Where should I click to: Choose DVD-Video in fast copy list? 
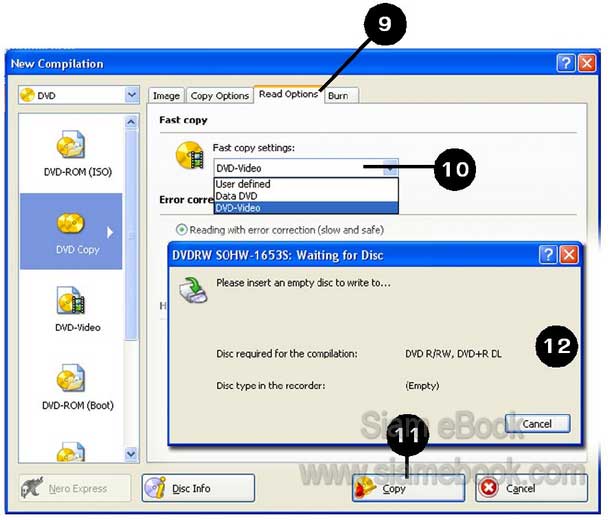[x=306, y=208]
